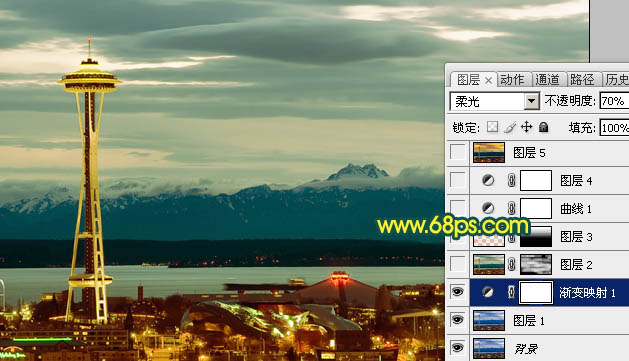
Task: Click the adjustment icon of 图层 4
Action: coord(488,180)
